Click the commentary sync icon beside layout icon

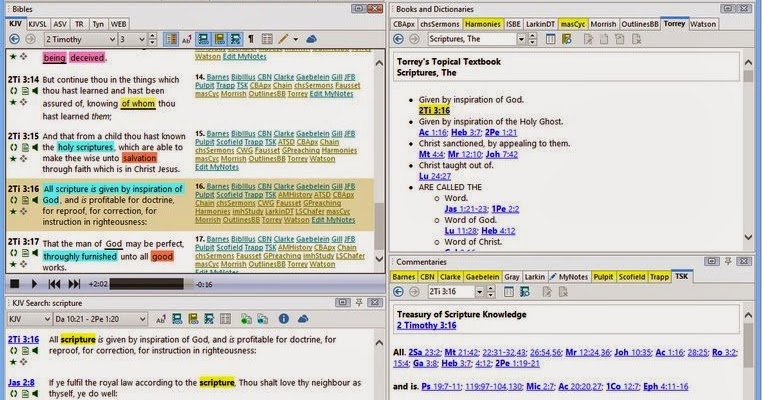coord(524,292)
